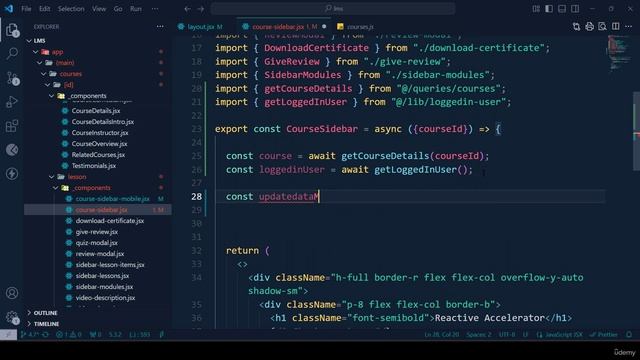Click the errors and warnings status indicator
The width and height of the screenshot is (640, 360).
[69, 335]
